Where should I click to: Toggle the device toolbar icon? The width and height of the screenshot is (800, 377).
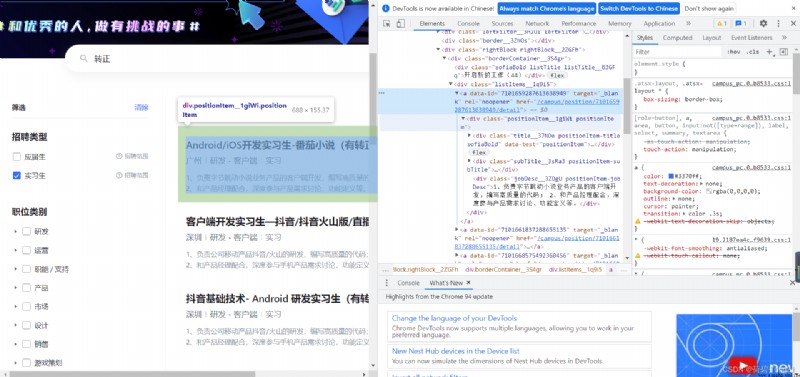(401, 23)
